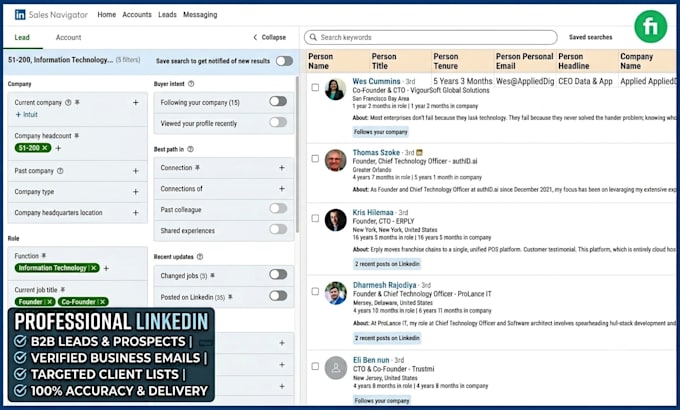
Task: Open Kris Hilemaa profile link
Action: pyautogui.click(x=373, y=212)
